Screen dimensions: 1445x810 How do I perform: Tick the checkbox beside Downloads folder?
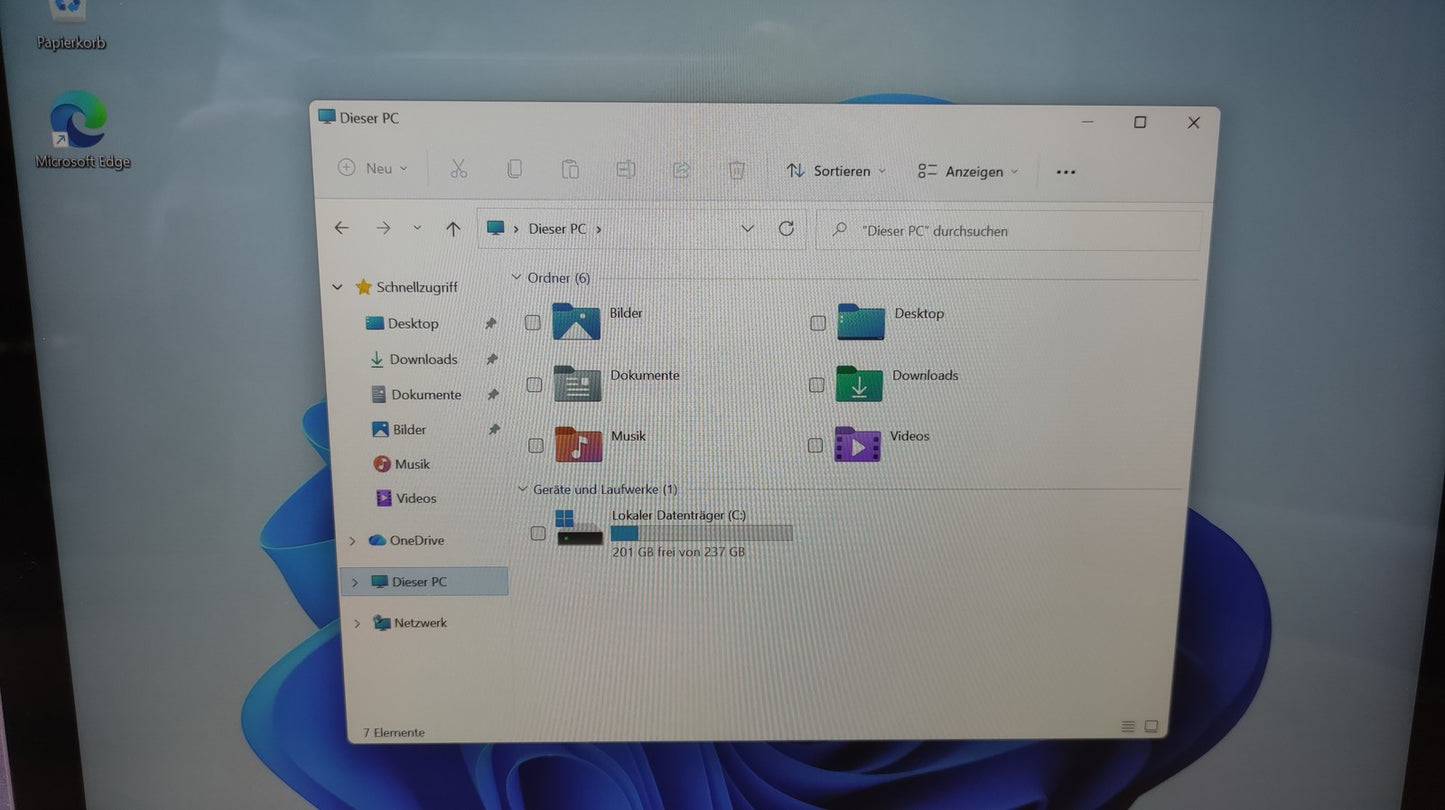817,385
